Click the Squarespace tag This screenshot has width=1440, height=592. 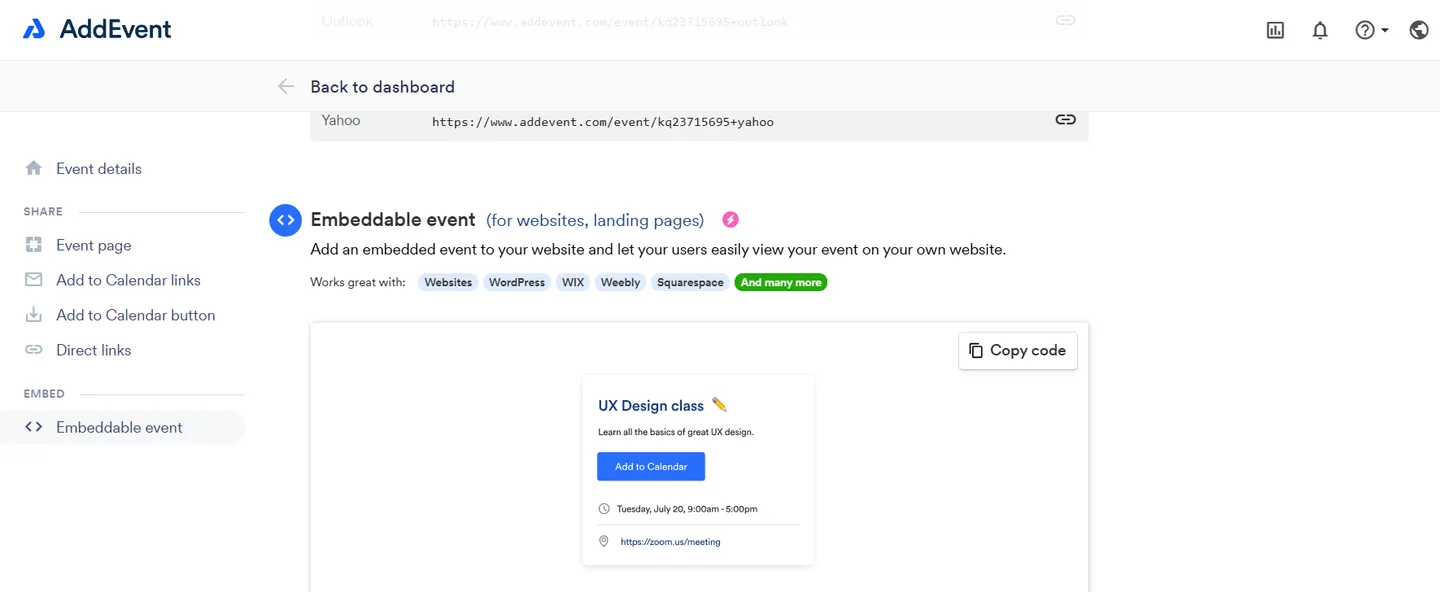pos(690,283)
